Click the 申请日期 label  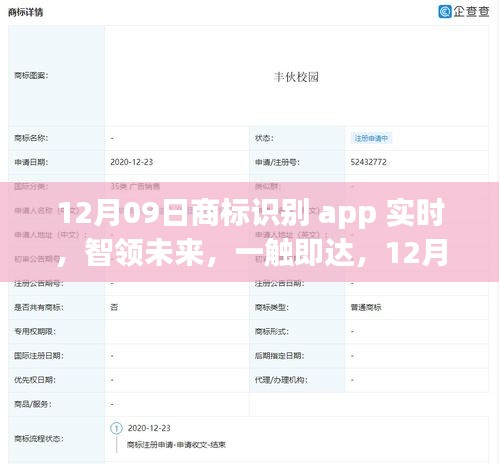tap(31, 162)
